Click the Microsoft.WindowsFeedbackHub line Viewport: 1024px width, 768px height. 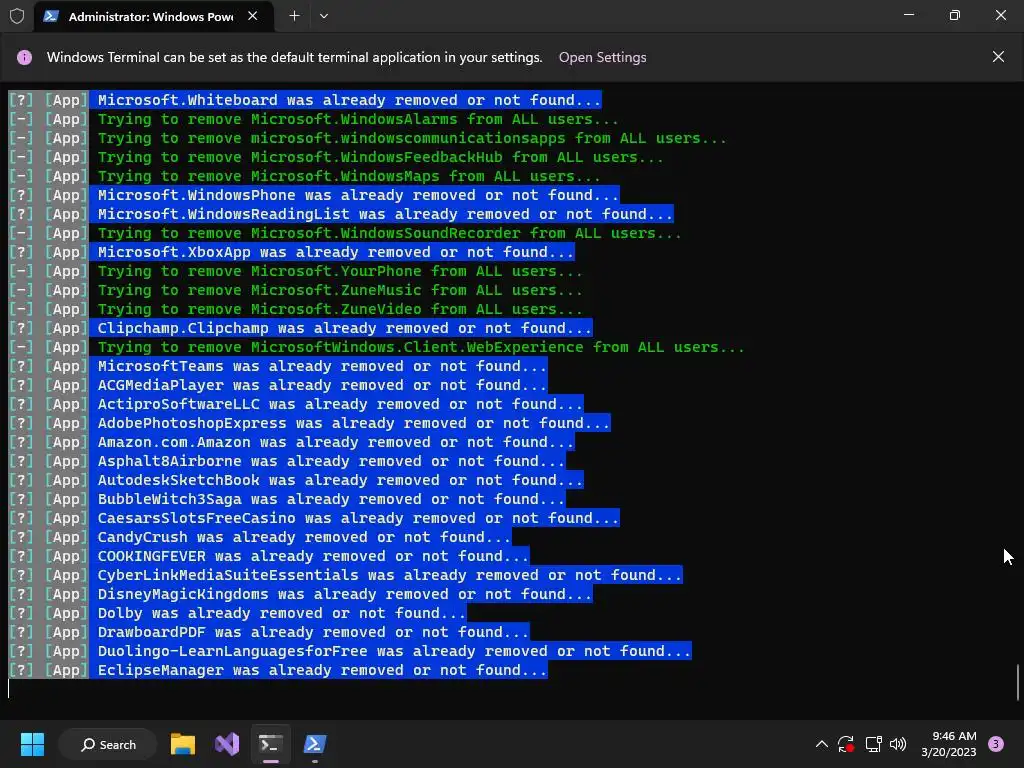[x=336, y=157]
